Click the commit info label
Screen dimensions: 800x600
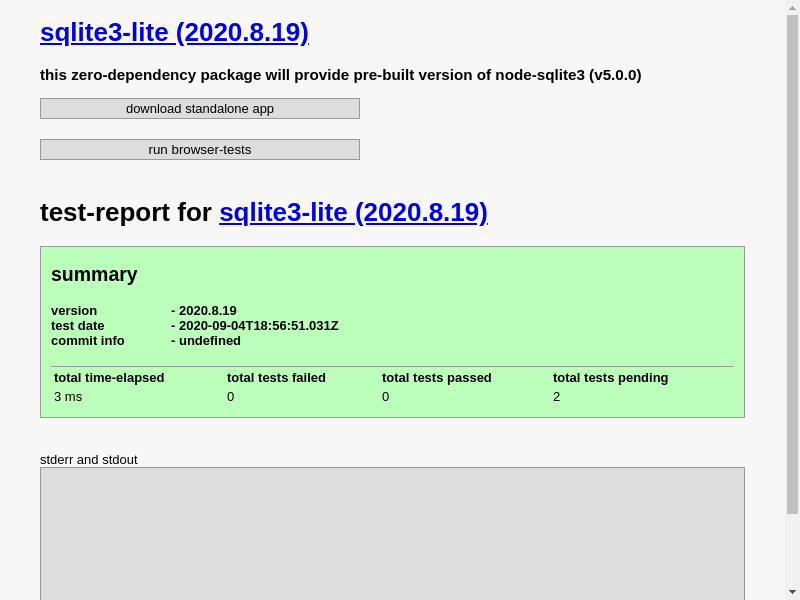tap(88, 341)
